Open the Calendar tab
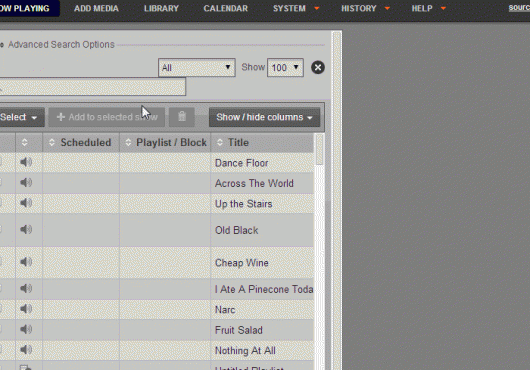 point(225,8)
